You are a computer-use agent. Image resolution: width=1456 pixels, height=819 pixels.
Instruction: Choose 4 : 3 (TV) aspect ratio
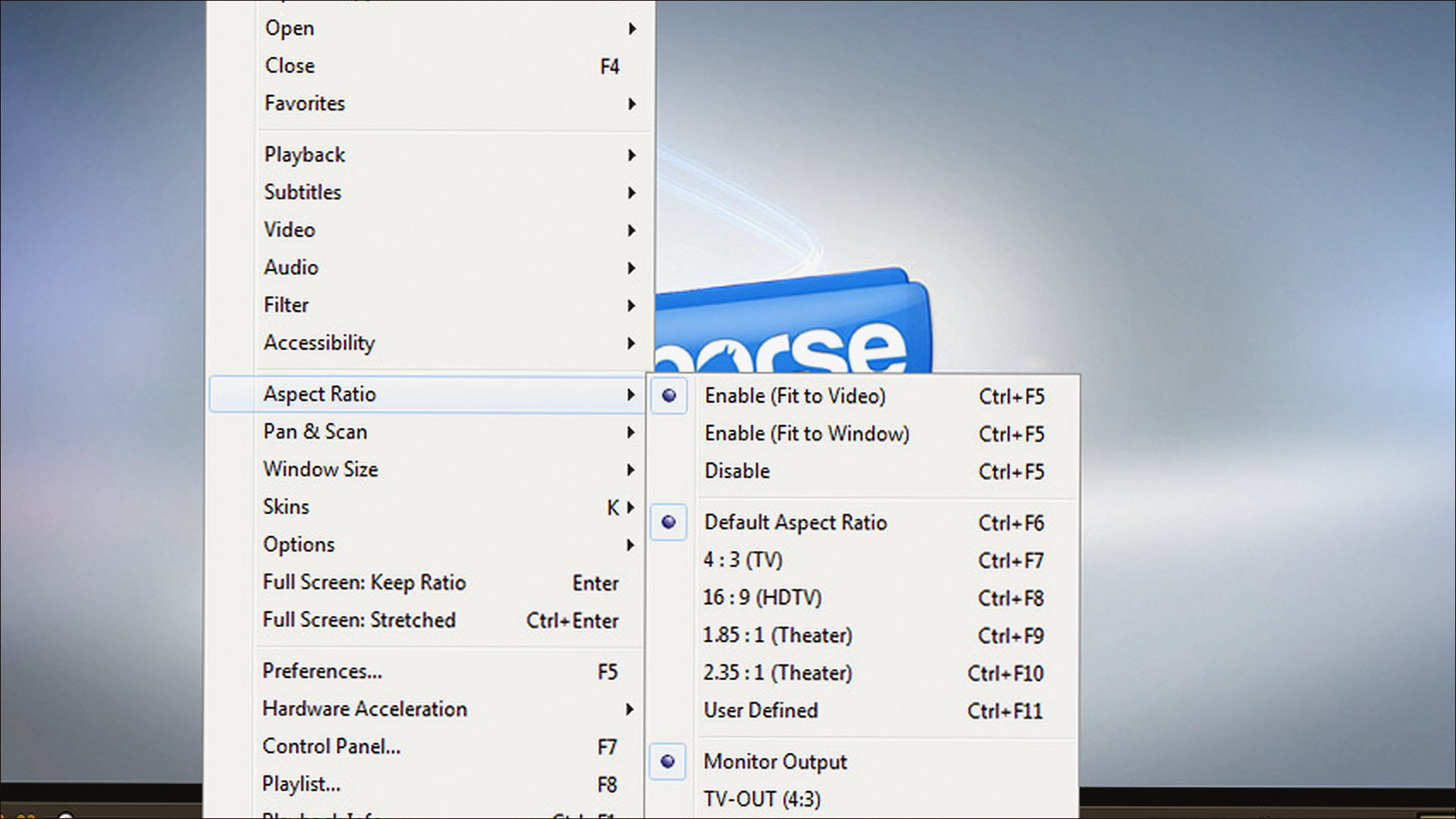863,560
